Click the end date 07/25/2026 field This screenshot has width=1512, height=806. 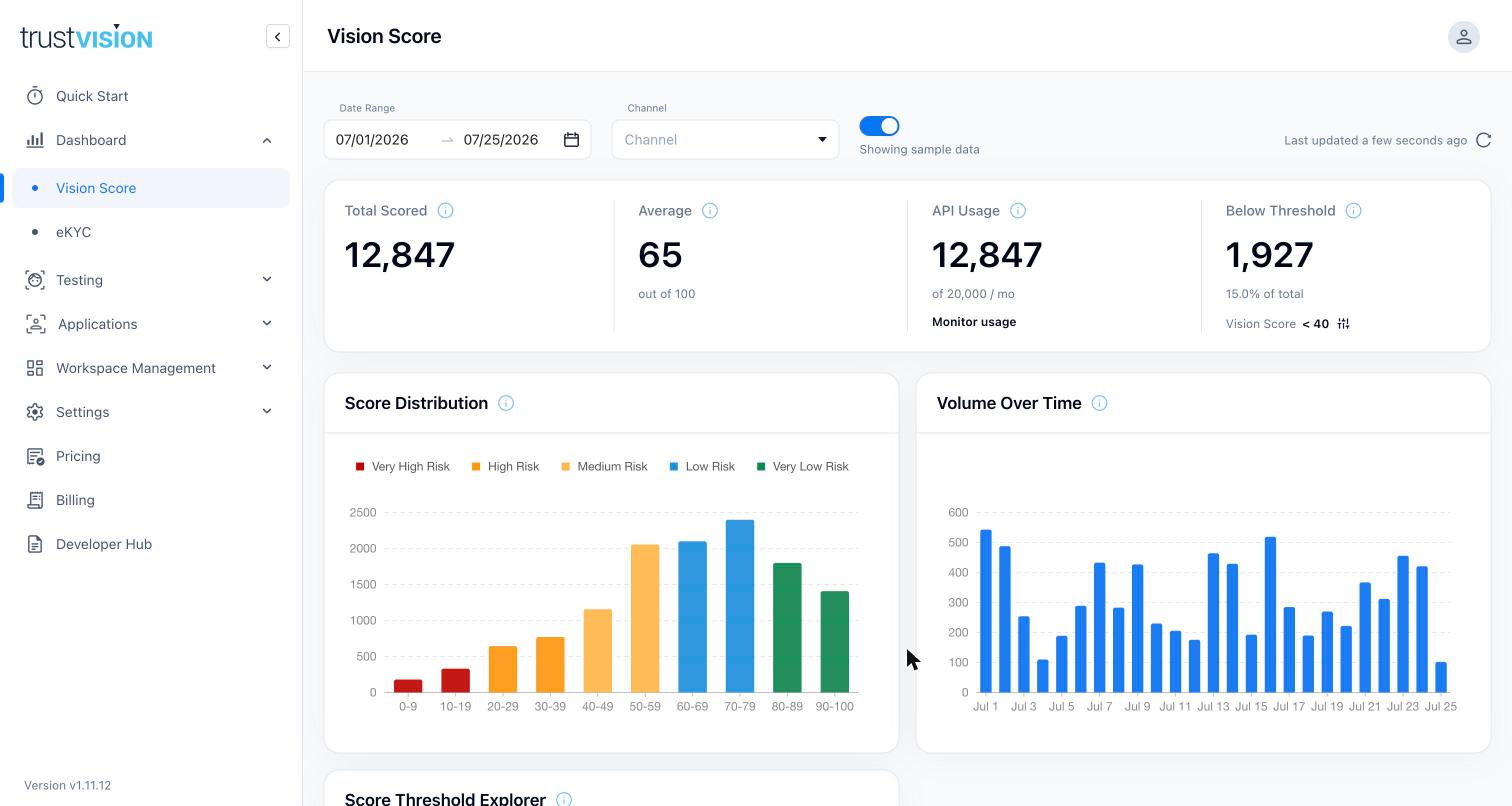(x=501, y=140)
